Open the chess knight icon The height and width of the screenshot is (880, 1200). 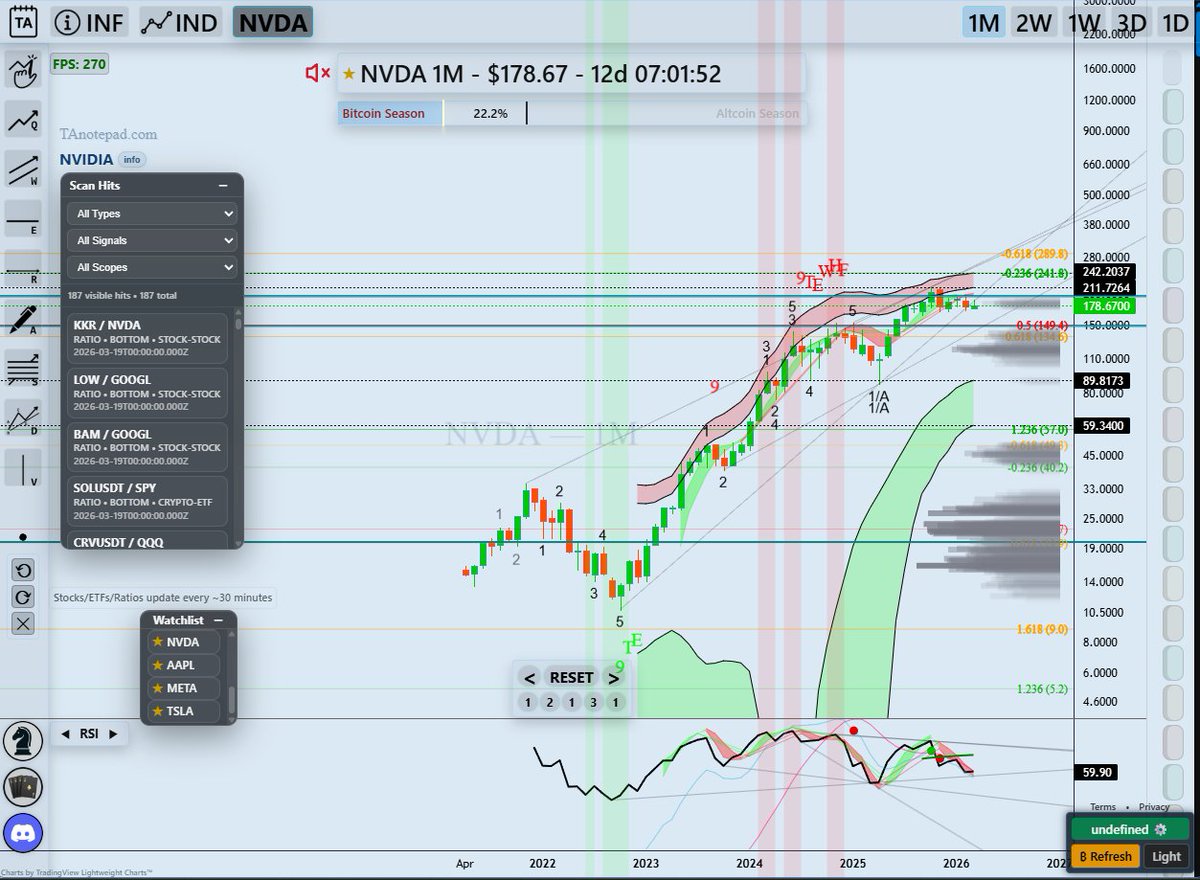23,741
